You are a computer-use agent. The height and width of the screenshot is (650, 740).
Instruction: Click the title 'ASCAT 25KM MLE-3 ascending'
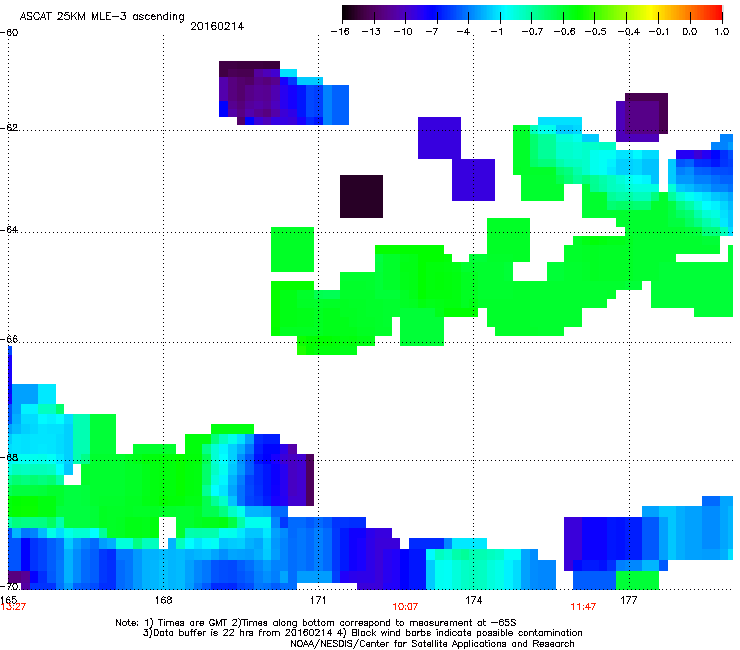tap(102, 16)
